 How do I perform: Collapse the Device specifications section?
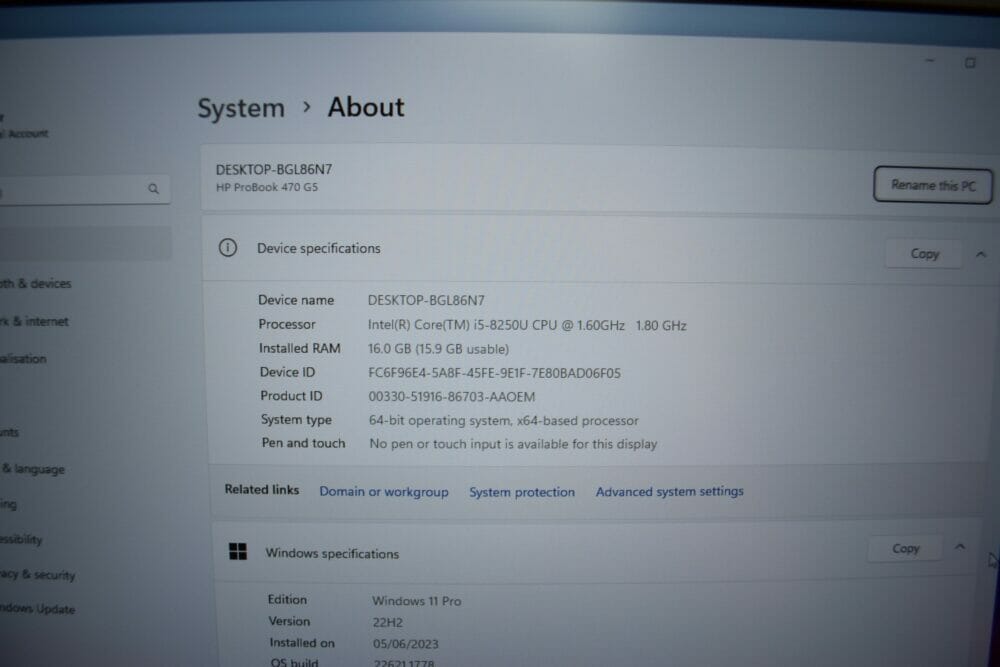(x=980, y=254)
